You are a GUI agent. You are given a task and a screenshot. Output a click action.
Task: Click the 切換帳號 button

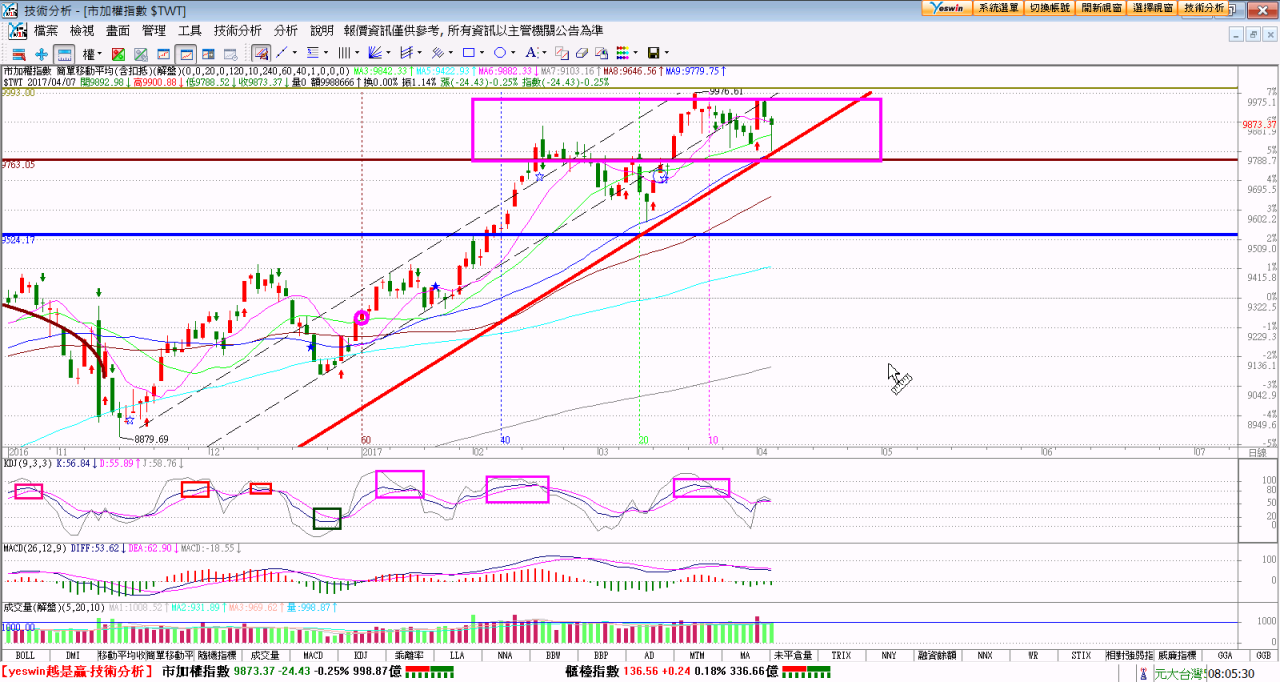[x=1049, y=7]
